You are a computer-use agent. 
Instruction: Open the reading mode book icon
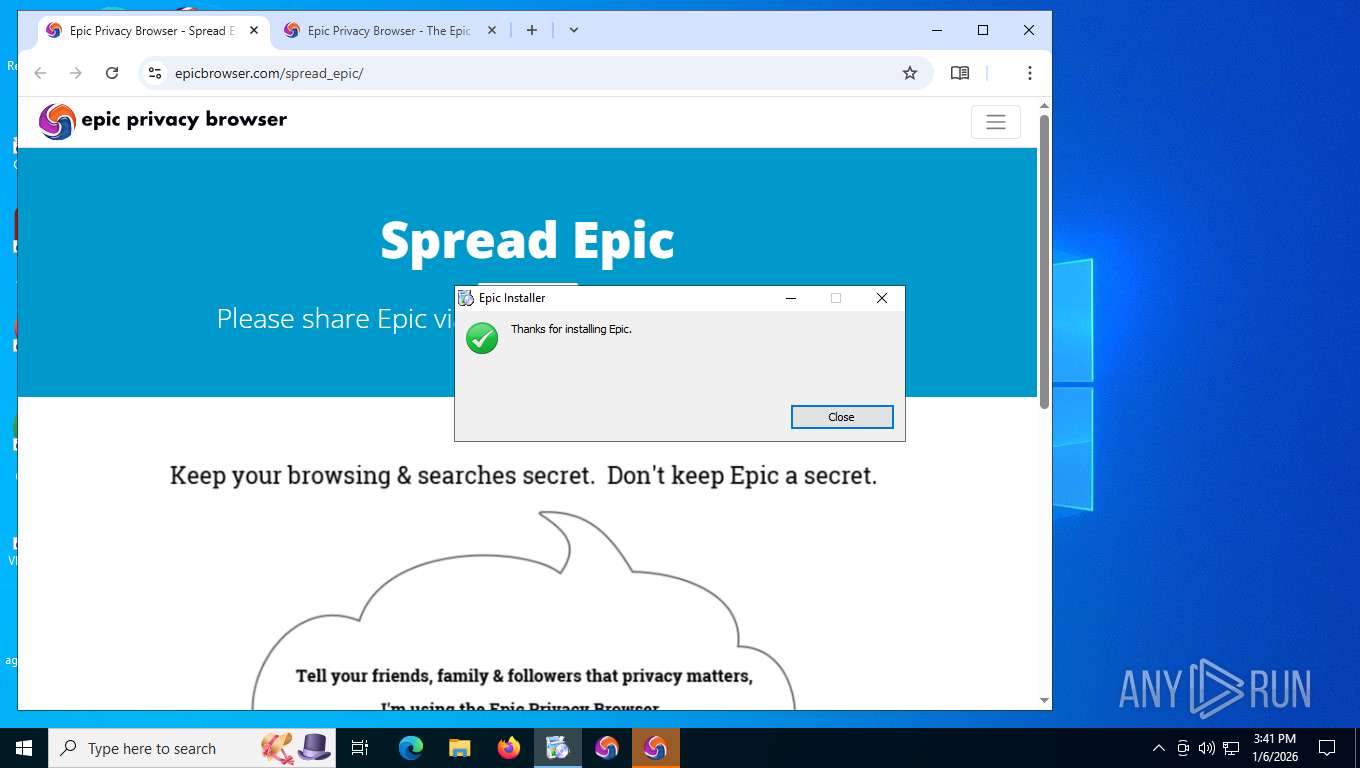click(960, 73)
